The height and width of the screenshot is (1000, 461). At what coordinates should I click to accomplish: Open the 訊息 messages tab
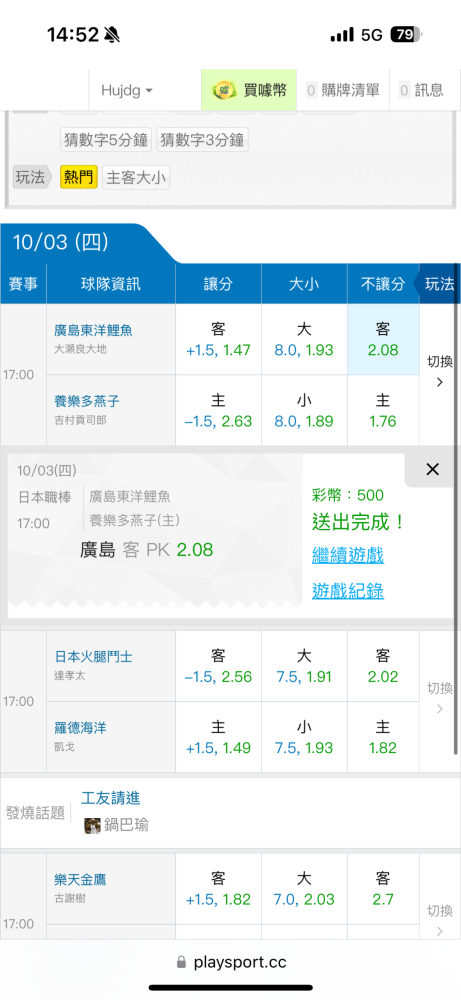point(421,91)
